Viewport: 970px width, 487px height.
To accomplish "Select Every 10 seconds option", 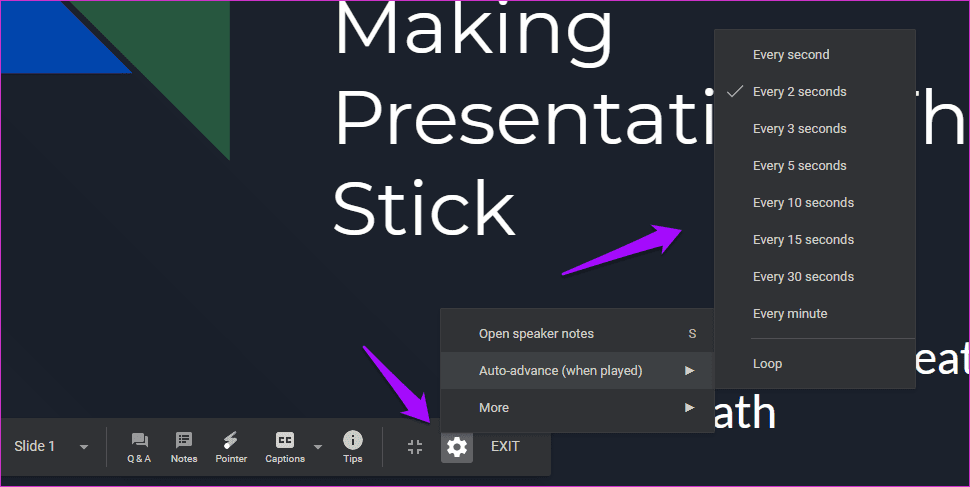I will coord(815,203).
